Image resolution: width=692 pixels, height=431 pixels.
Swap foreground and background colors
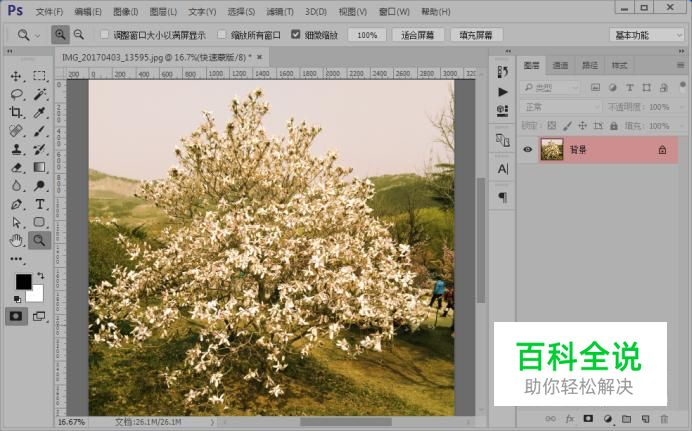(x=41, y=276)
